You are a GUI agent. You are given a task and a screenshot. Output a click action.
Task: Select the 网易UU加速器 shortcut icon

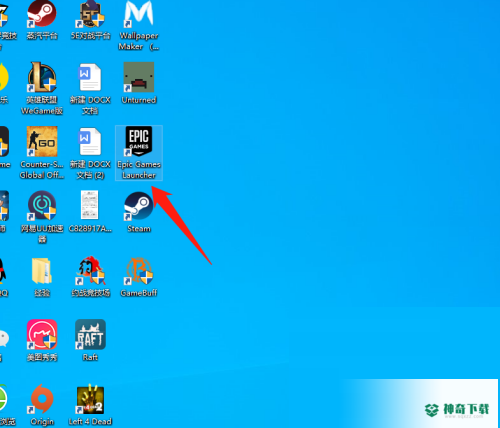point(42,206)
